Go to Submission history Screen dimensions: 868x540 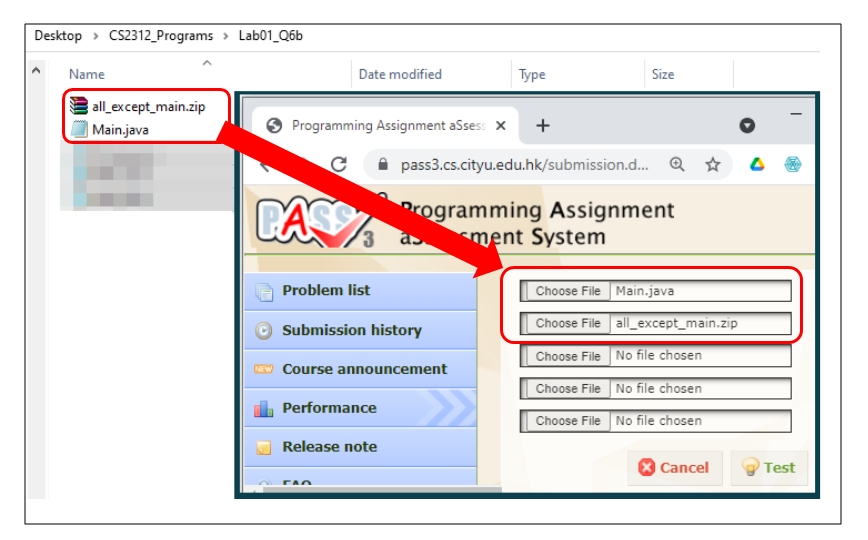[351, 330]
